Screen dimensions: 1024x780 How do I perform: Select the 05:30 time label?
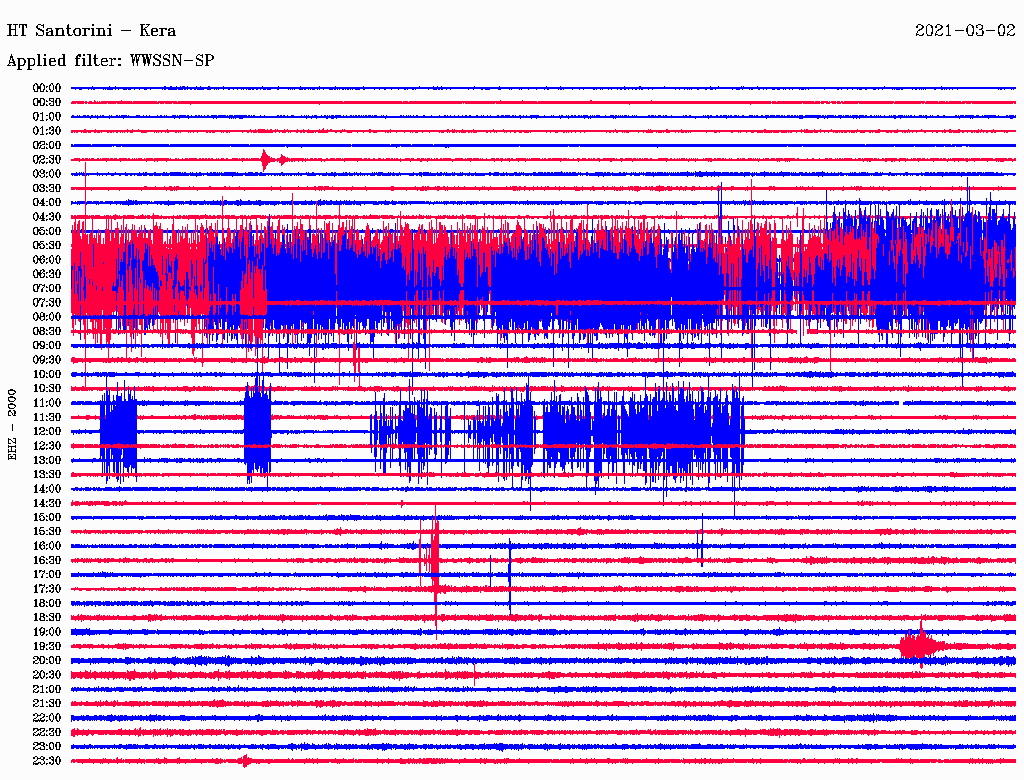click(47, 245)
